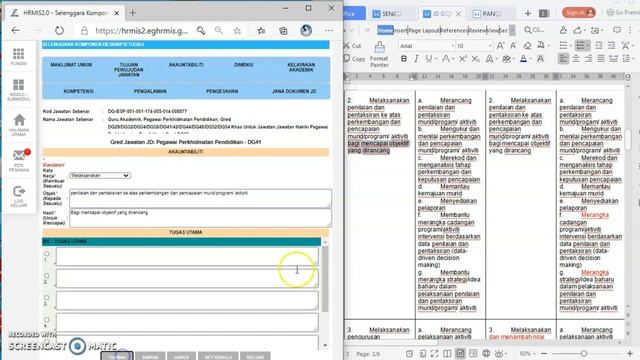Apply bold formatting in WPS Writer
The height and width of the screenshot is (360, 640).
(404, 59)
